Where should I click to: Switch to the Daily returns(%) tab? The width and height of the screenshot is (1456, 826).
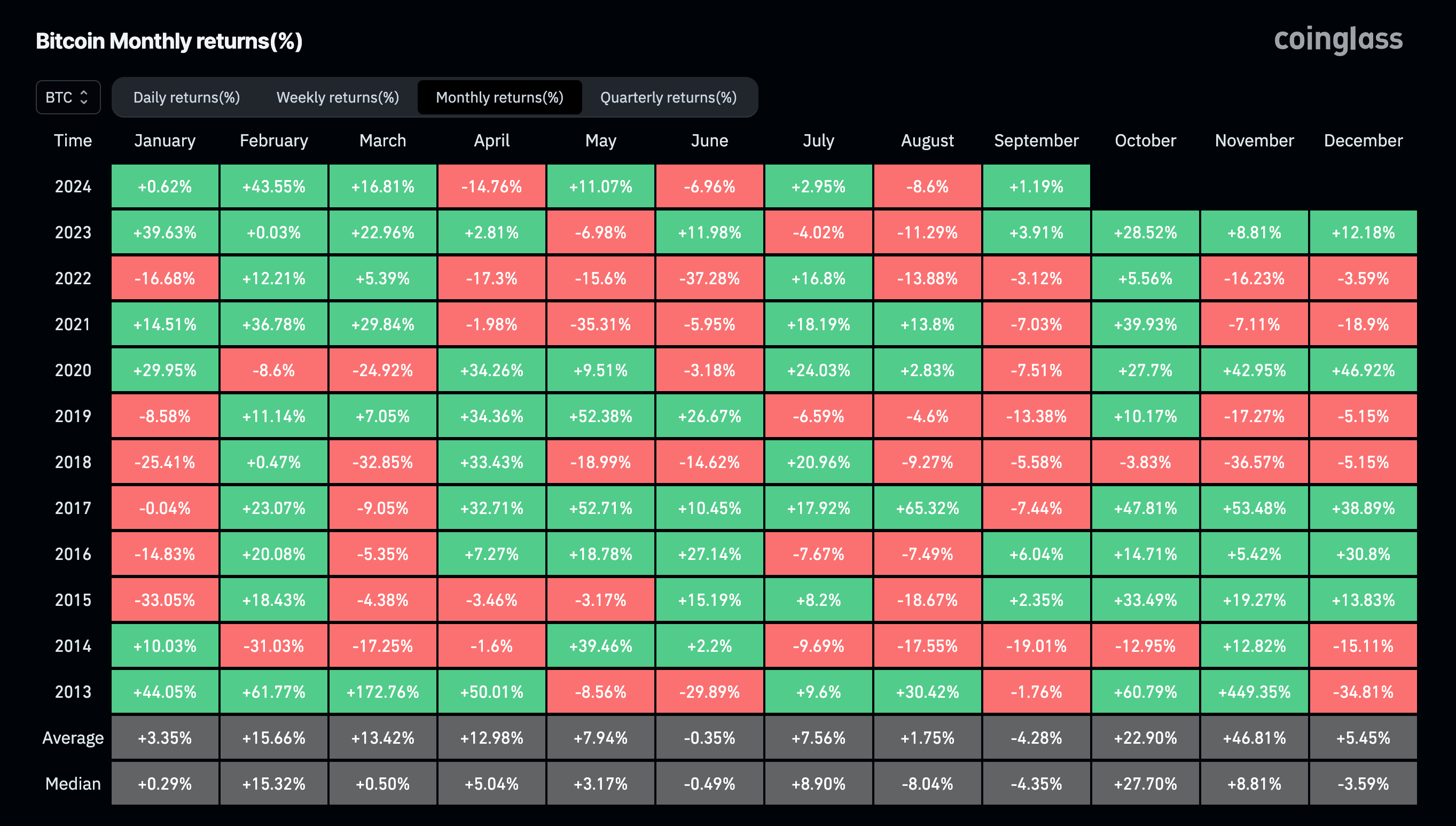[186, 97]
